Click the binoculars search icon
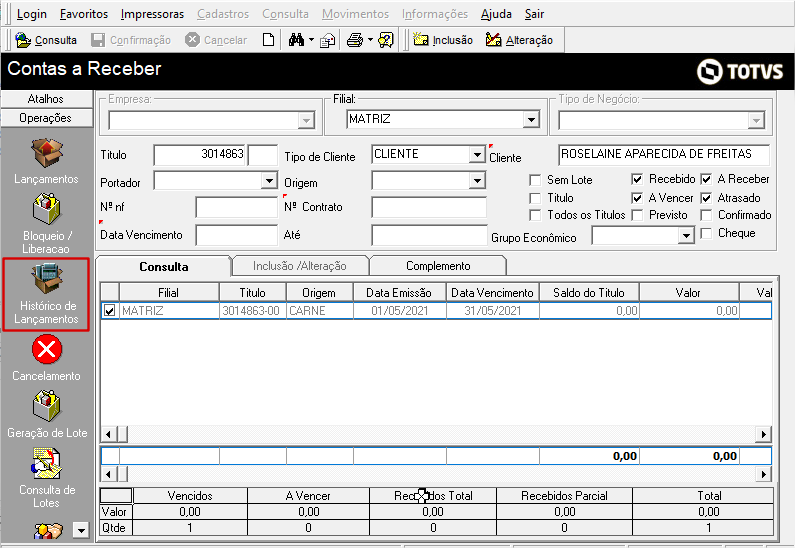The width and height of the screenshot is (795, 548). 296,40
